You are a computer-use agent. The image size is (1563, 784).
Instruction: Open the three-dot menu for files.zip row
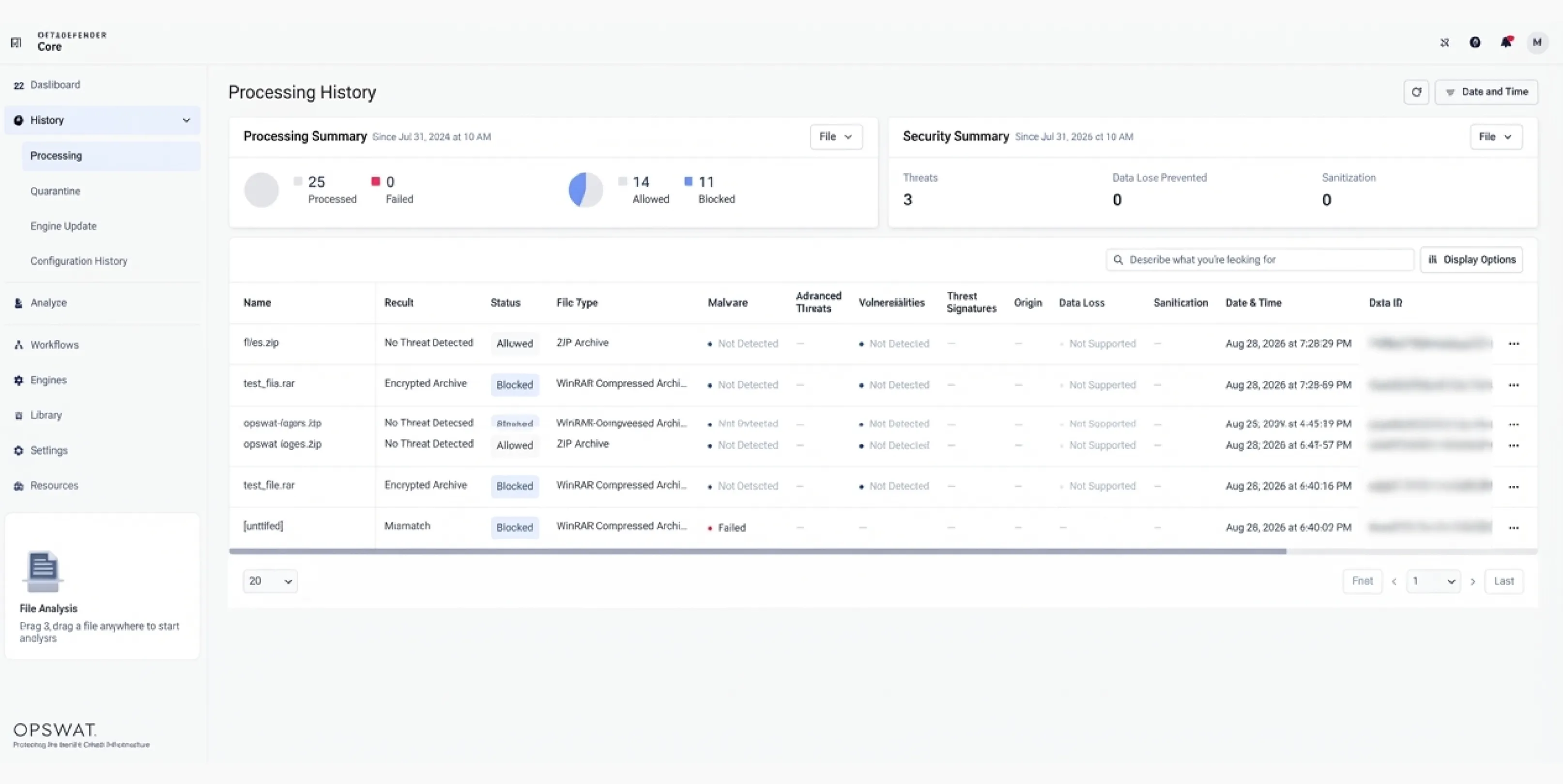coord(1514,344)
